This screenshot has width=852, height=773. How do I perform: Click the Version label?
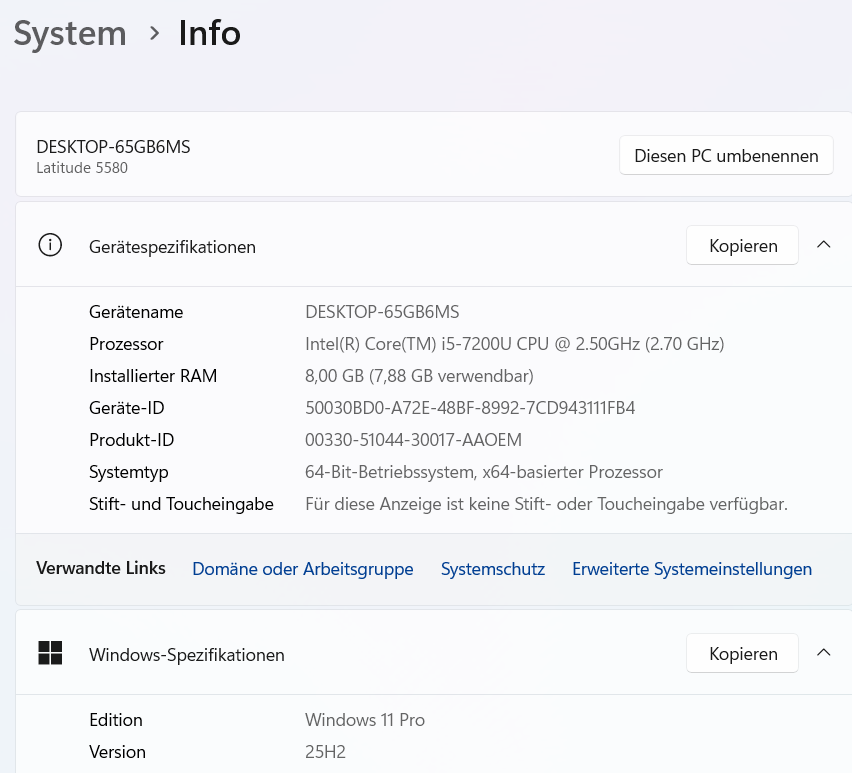117,752
